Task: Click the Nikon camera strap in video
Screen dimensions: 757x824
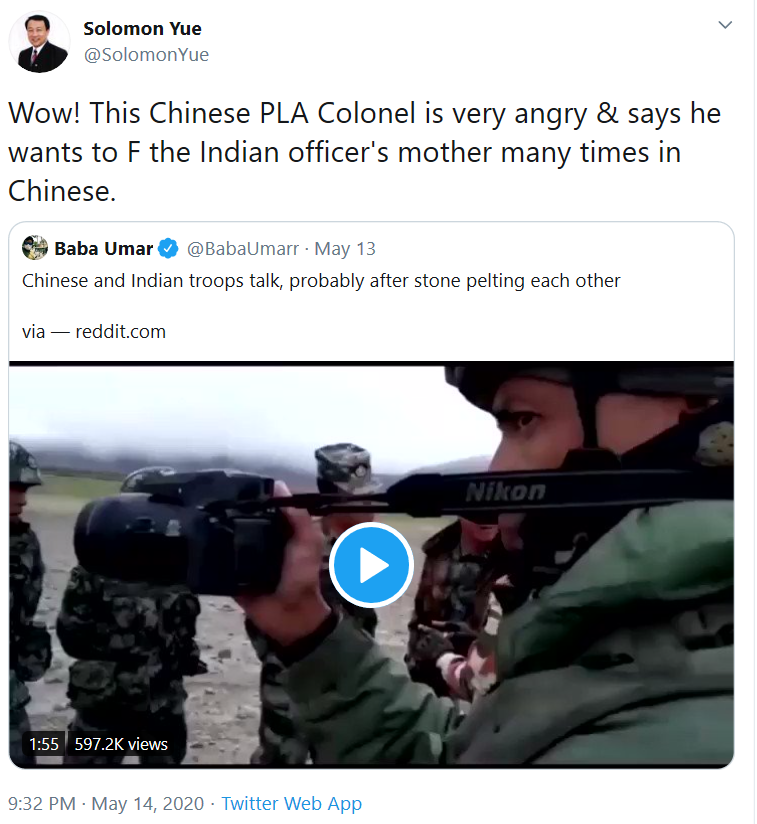Action: pos(505,492)
